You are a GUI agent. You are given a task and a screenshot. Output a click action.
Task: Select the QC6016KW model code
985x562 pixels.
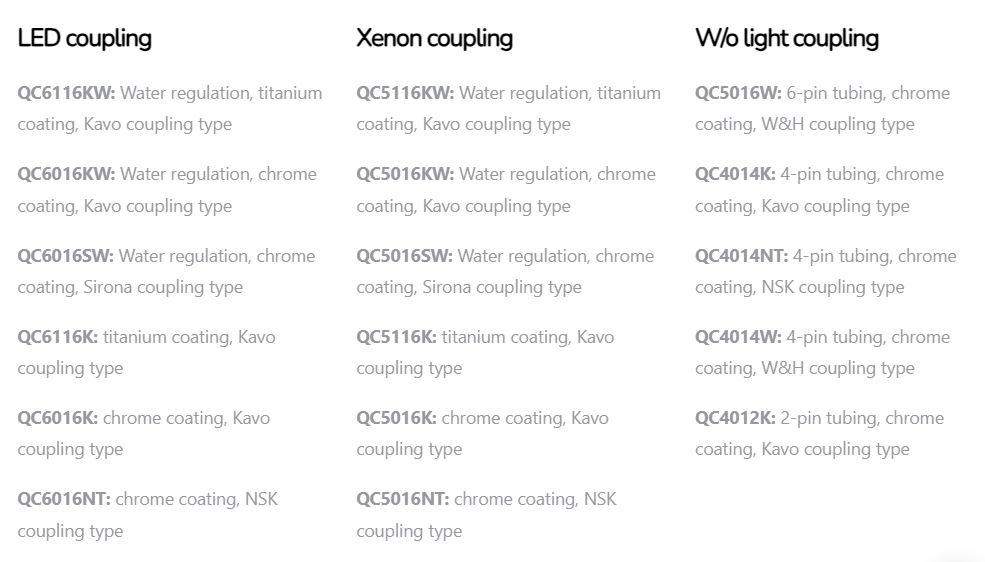pos(66,174)
